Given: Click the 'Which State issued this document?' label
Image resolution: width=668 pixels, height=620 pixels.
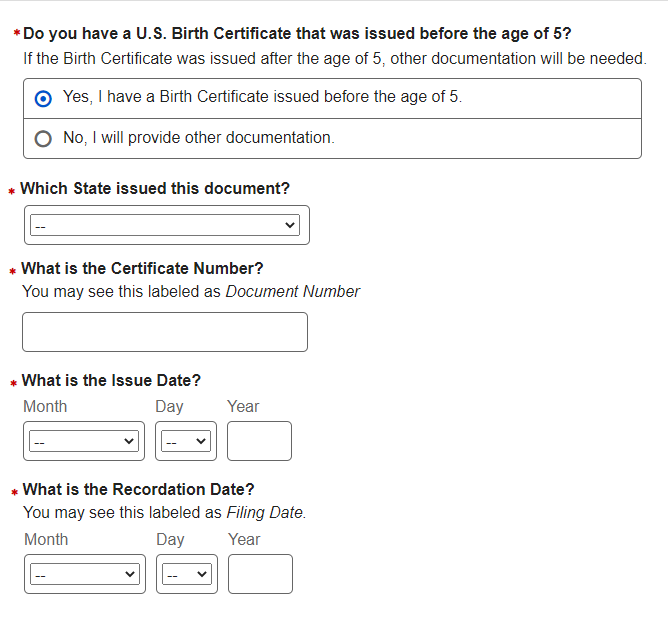Looking at the screenshot, I should tap(155, 188).
